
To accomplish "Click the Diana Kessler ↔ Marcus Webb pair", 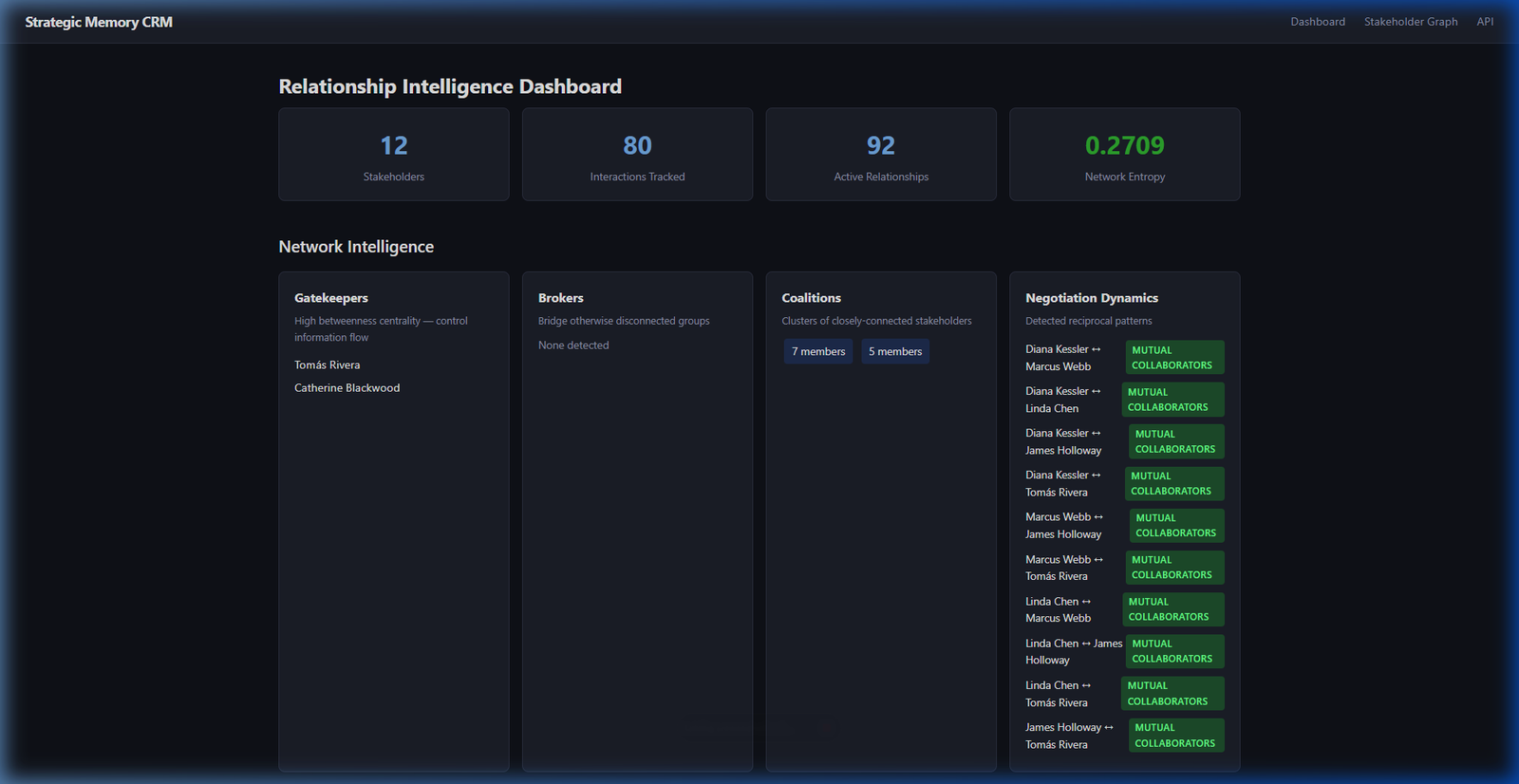I will [1063, 358].
